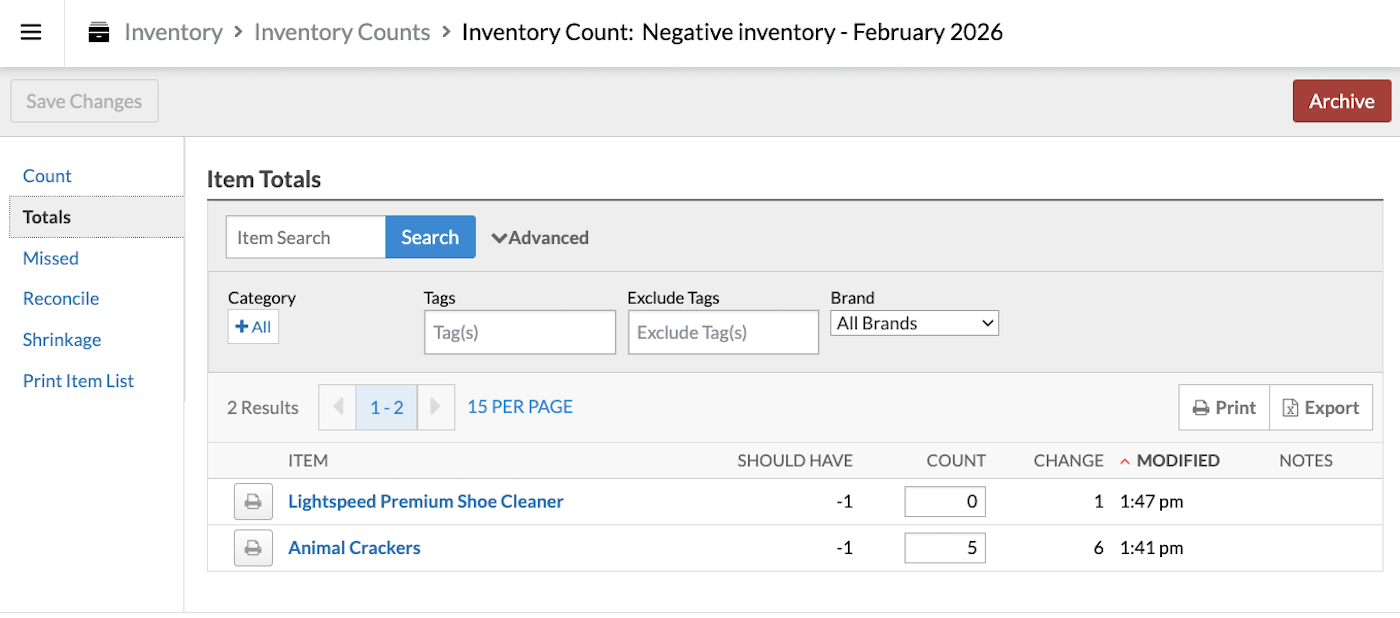
Task: Change results shown via 15 PER PAGE
Action: pos(519,406)
